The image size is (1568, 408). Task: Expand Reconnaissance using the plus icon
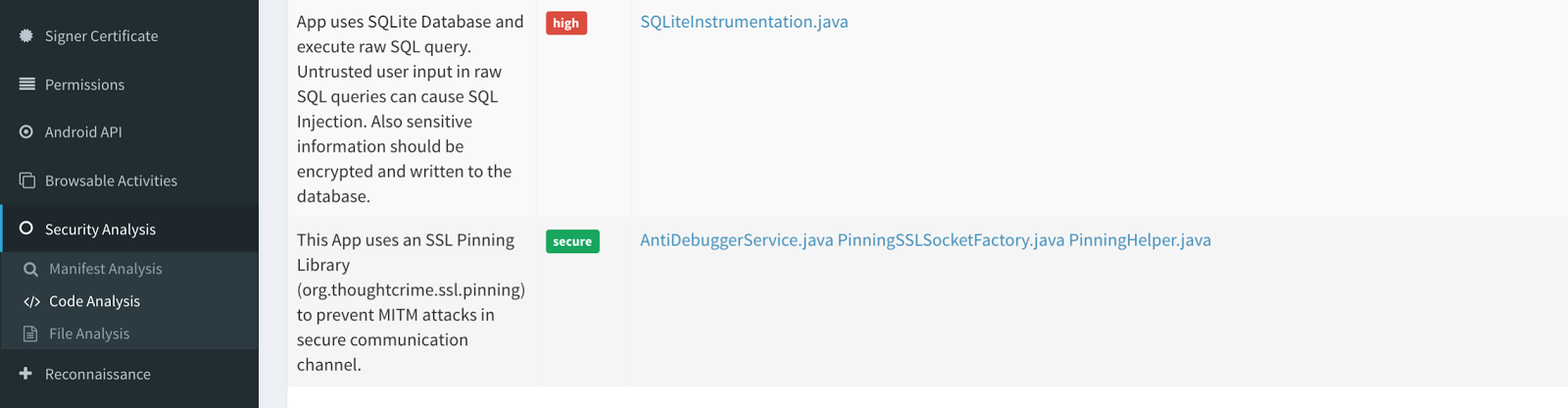pos(26,374)
